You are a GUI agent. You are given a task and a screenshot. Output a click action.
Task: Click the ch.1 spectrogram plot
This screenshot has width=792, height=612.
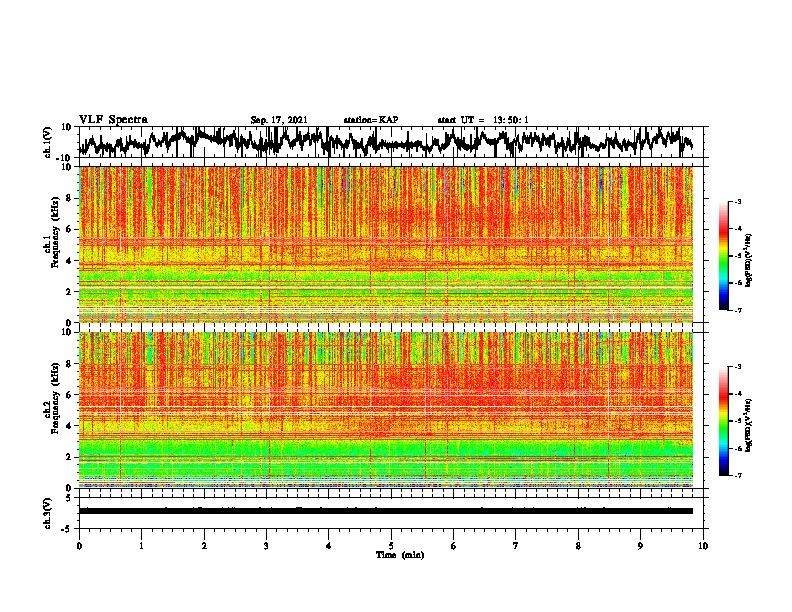[x=386, y=244]
